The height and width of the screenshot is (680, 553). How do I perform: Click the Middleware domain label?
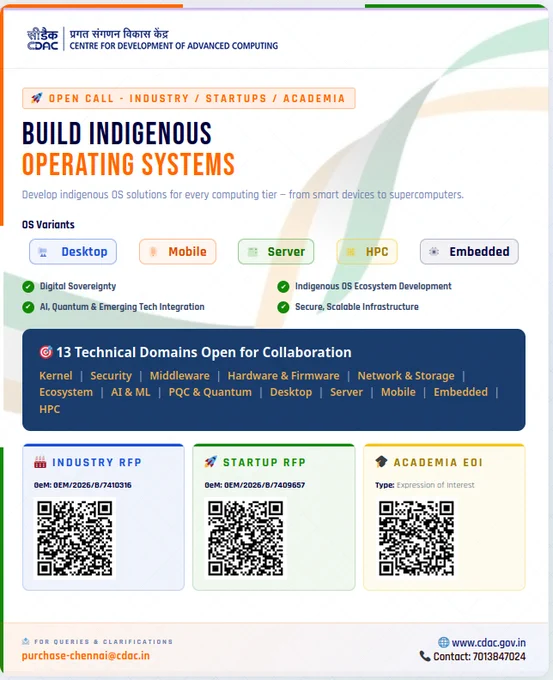[x=180, y=376]
